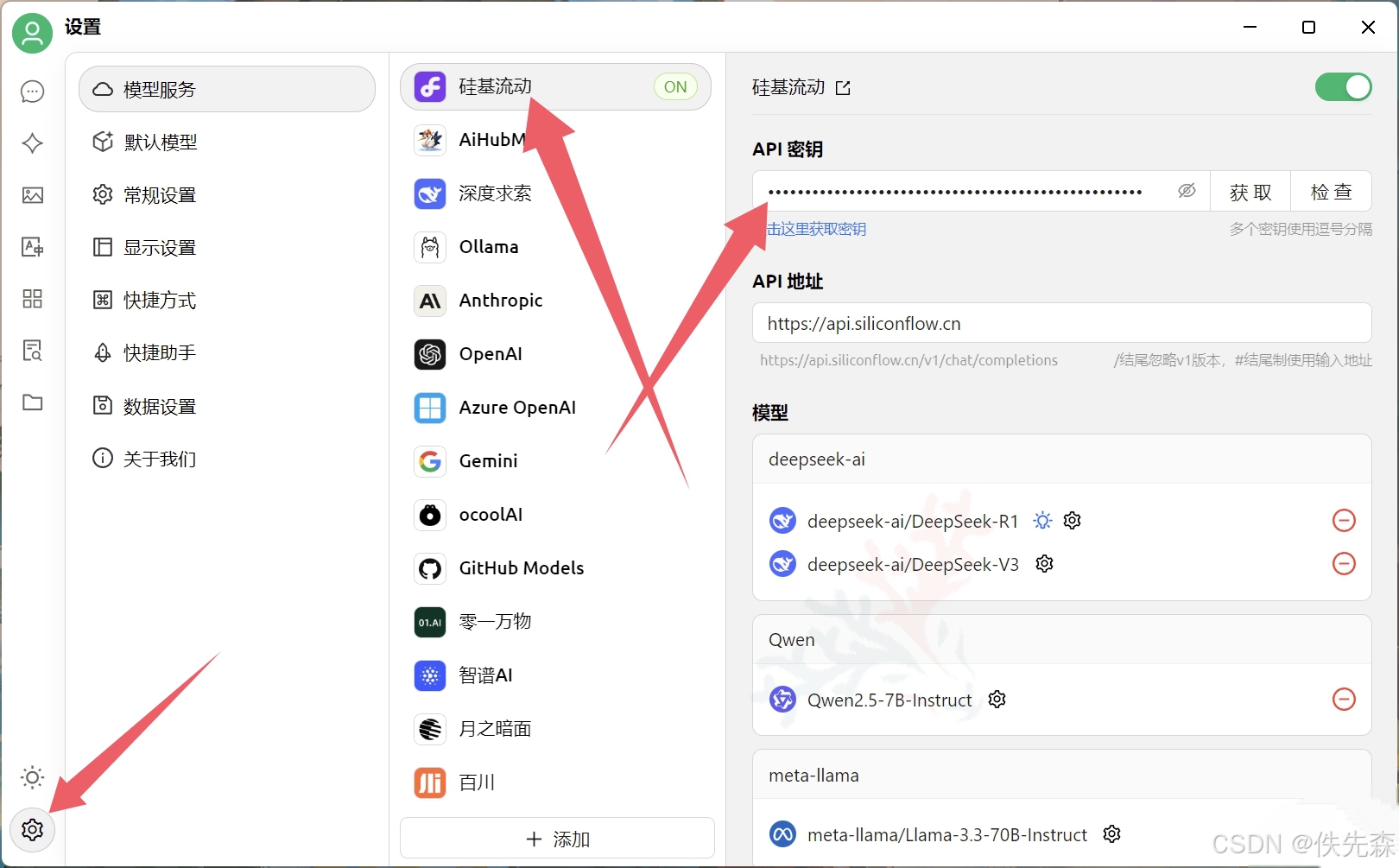Select the 快捷助手 settings tab
This screenshot has height=868, width=1399.
227,353
